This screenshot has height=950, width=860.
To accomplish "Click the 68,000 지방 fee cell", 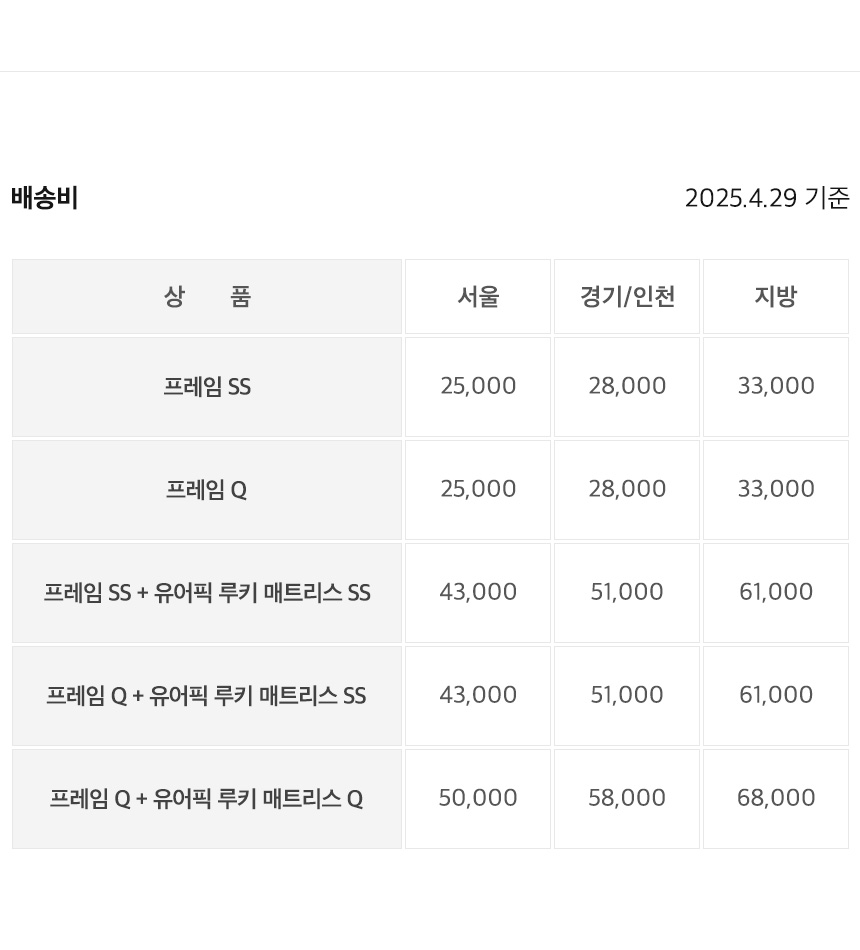I will click(776, 798).
